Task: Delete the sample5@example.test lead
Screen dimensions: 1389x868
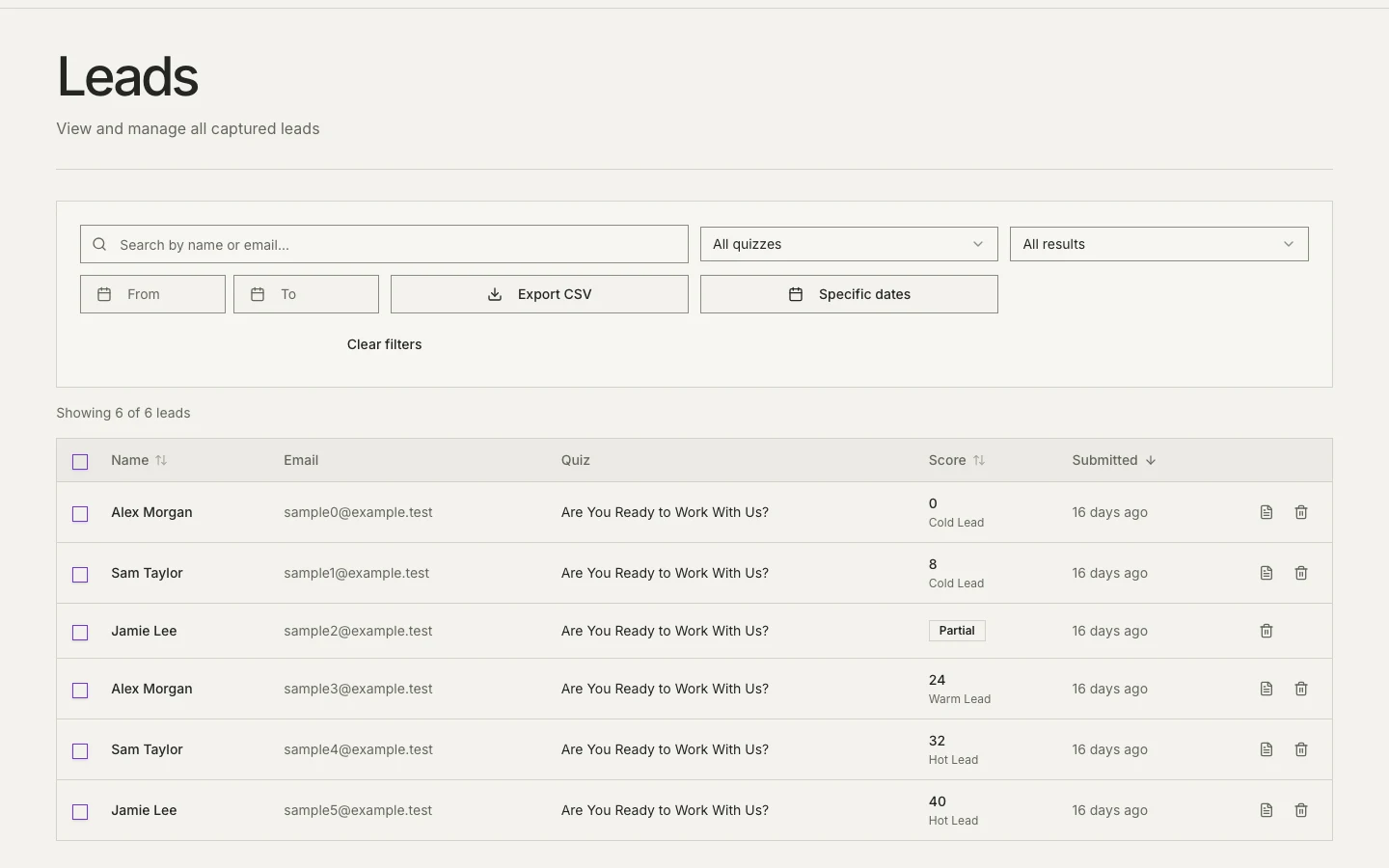Action: click(1301, 810)
